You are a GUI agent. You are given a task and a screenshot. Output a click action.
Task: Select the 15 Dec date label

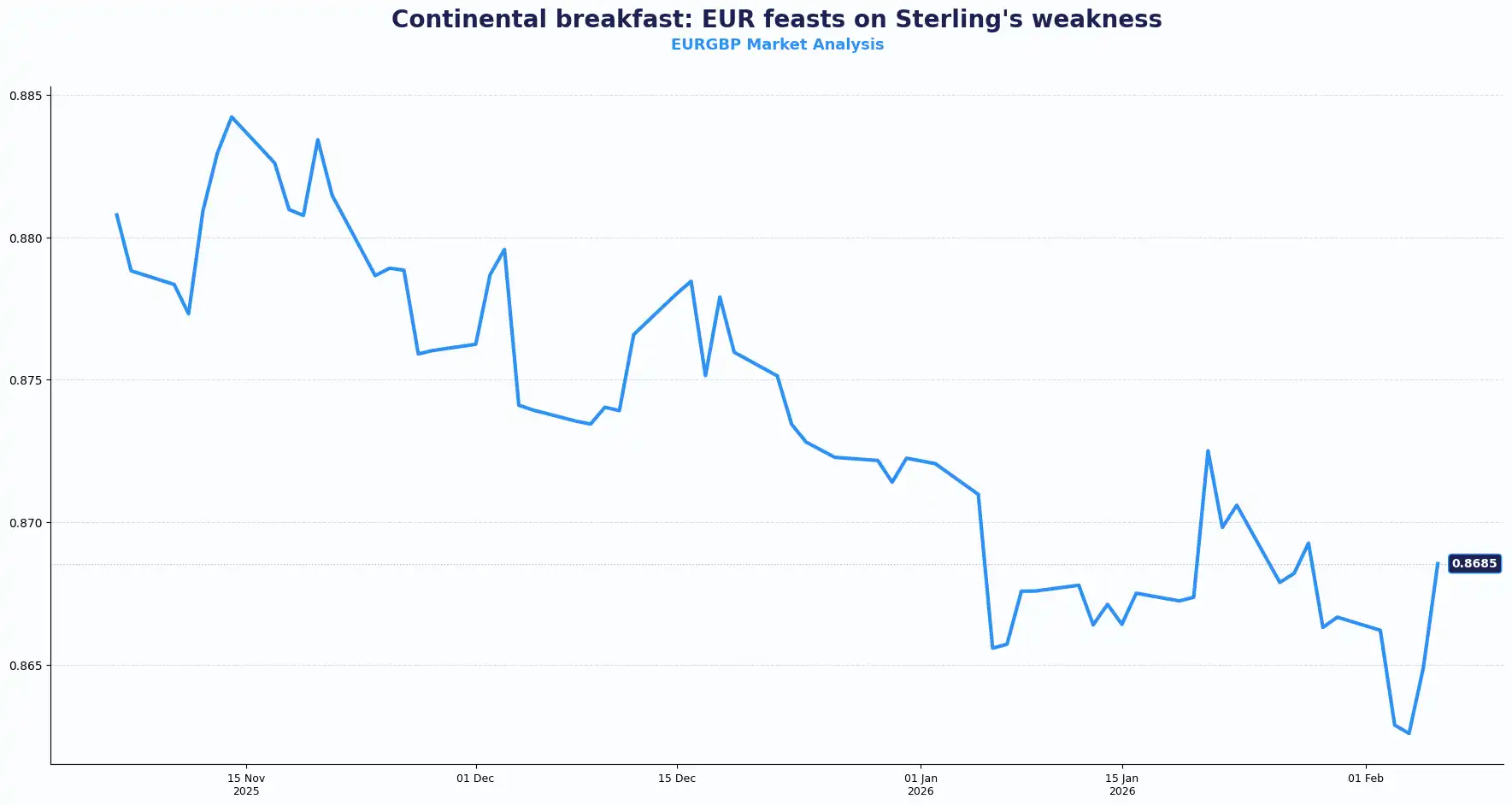(x=677, y=779)
